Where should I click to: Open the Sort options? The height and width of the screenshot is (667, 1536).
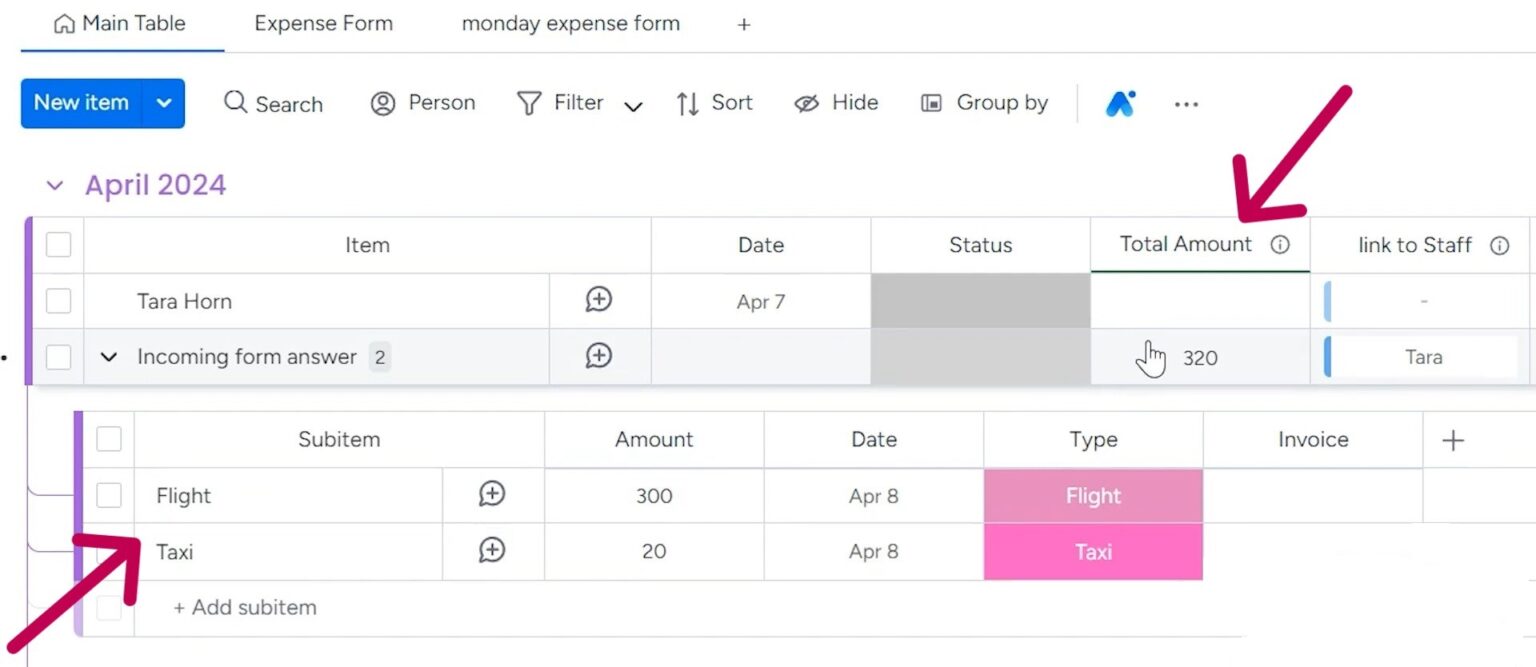tap(714, 103)
